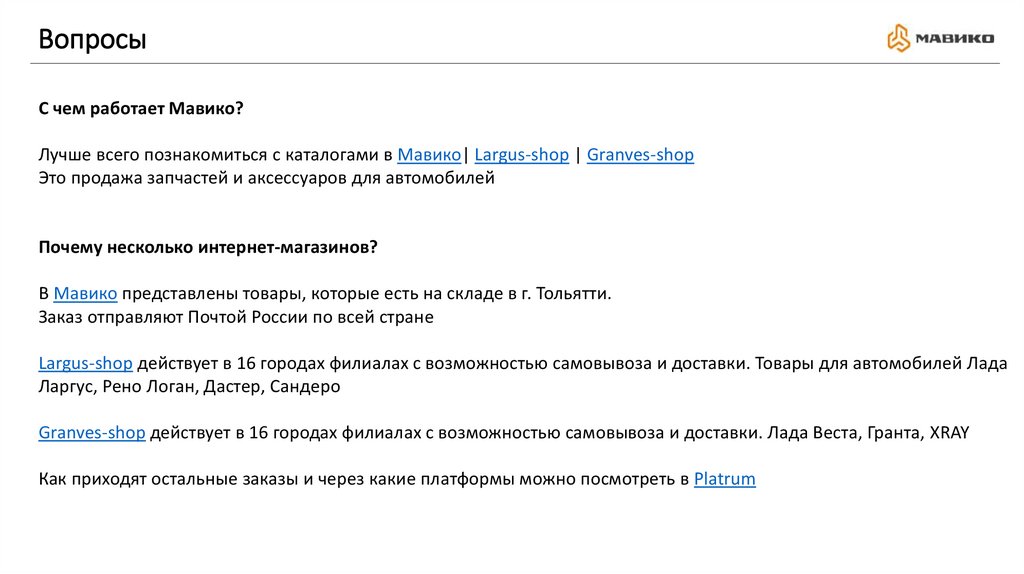Select heading "Почему несколько интернет-магазинов?"

(208, 247)
